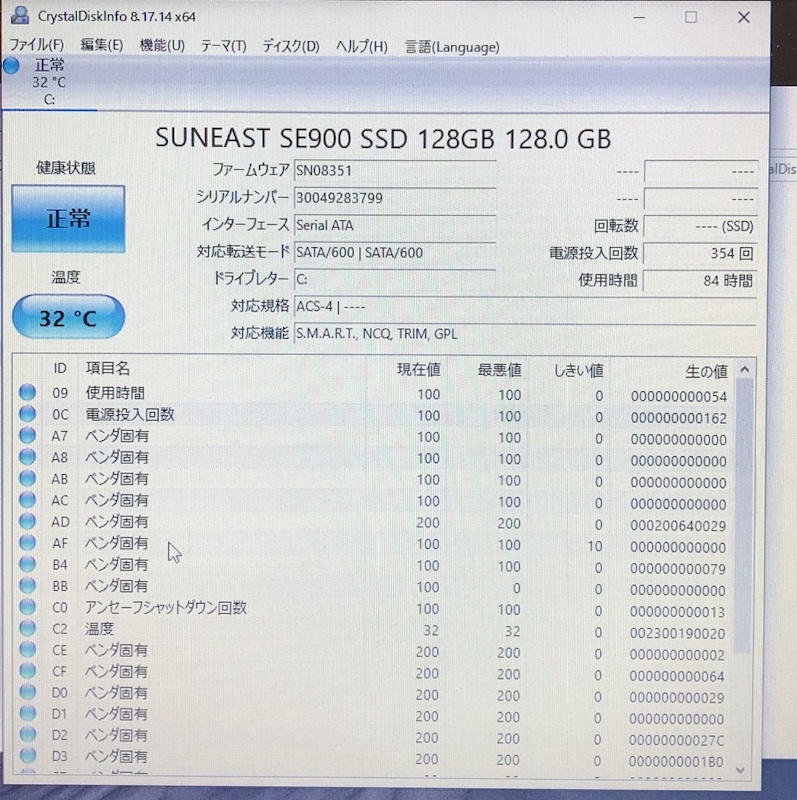Click the status dot of row D1

[28, 713]
